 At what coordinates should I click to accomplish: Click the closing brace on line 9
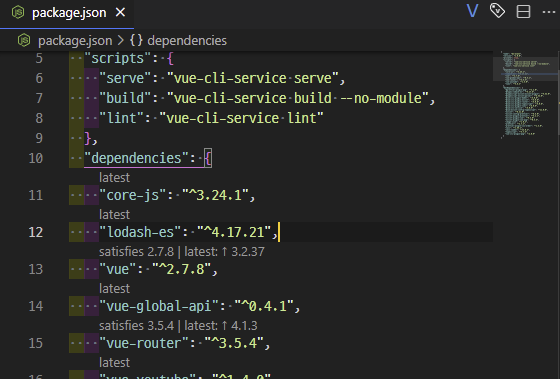[x=88, y=138]
